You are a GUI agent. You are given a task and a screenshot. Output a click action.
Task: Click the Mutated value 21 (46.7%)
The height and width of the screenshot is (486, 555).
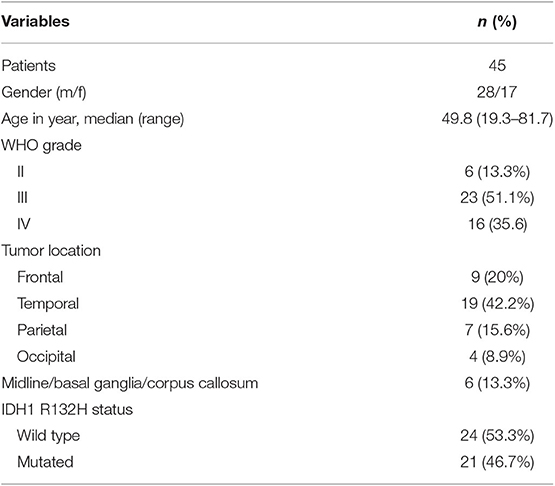coord(497,463)
